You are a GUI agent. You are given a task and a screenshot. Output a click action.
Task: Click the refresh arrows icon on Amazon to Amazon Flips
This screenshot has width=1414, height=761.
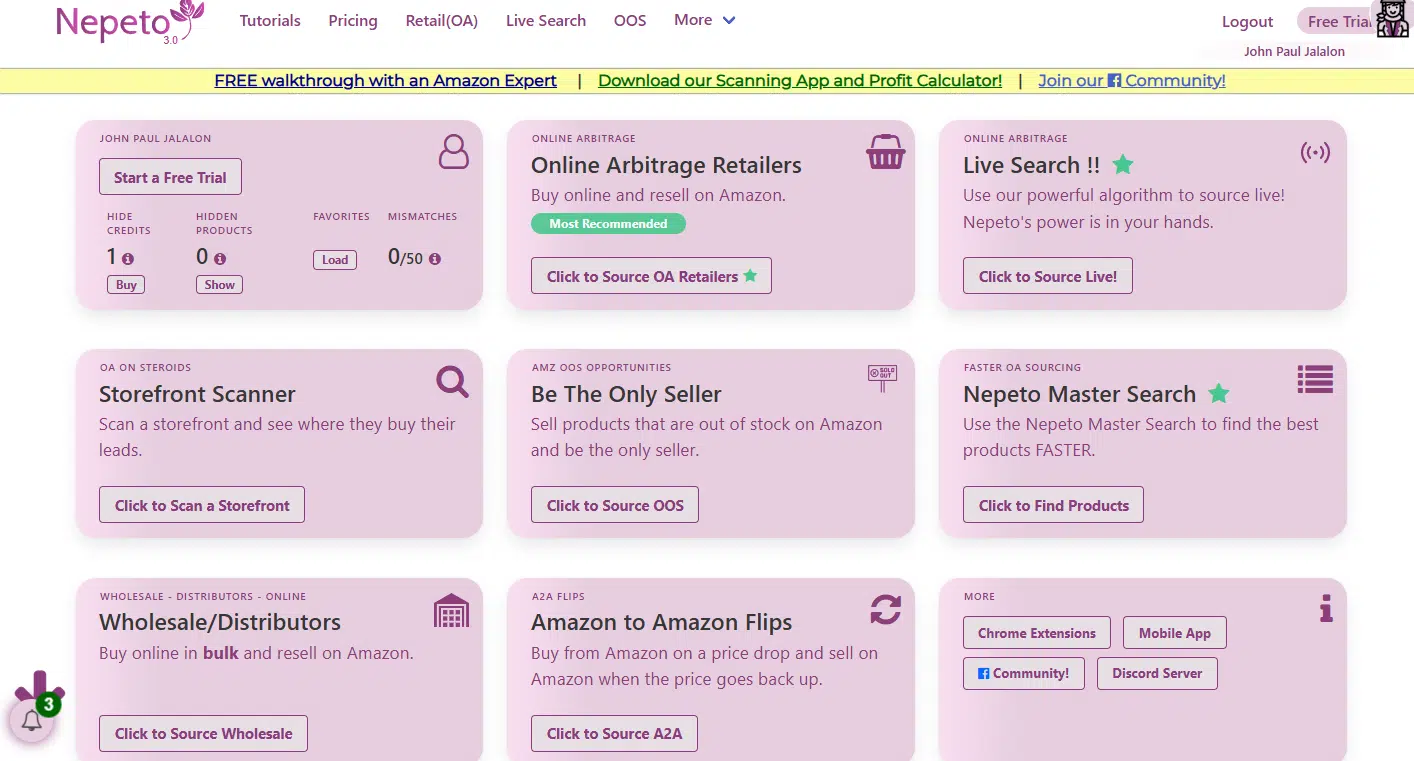(885, 609)
